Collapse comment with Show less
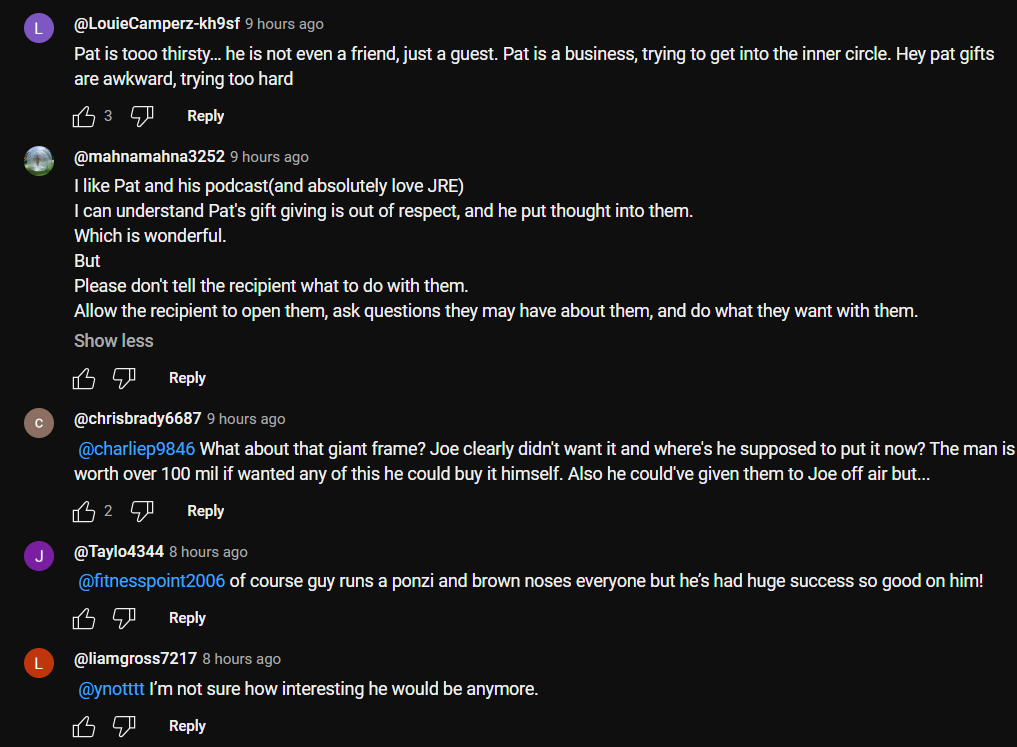1017x747 pixels. point(113,341)
